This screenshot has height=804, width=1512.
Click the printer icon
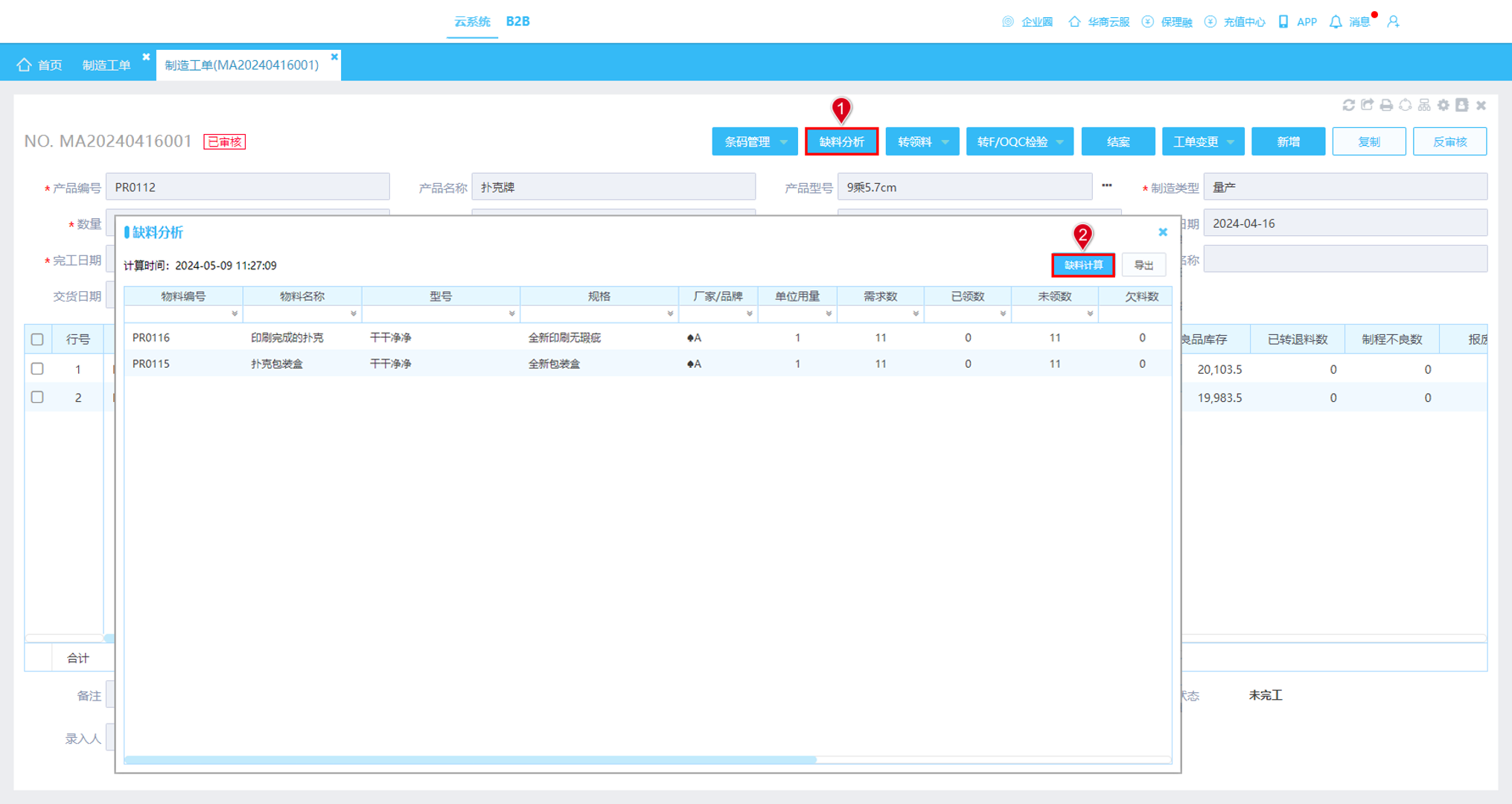point(1386,105)
